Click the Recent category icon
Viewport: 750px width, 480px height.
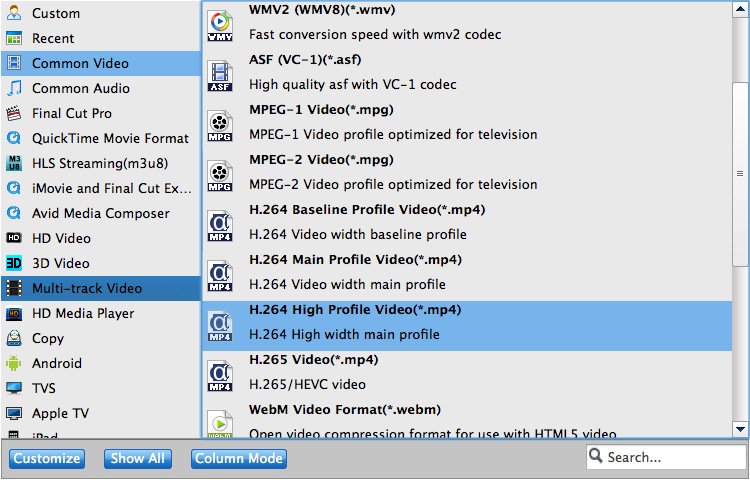(14, 38)
